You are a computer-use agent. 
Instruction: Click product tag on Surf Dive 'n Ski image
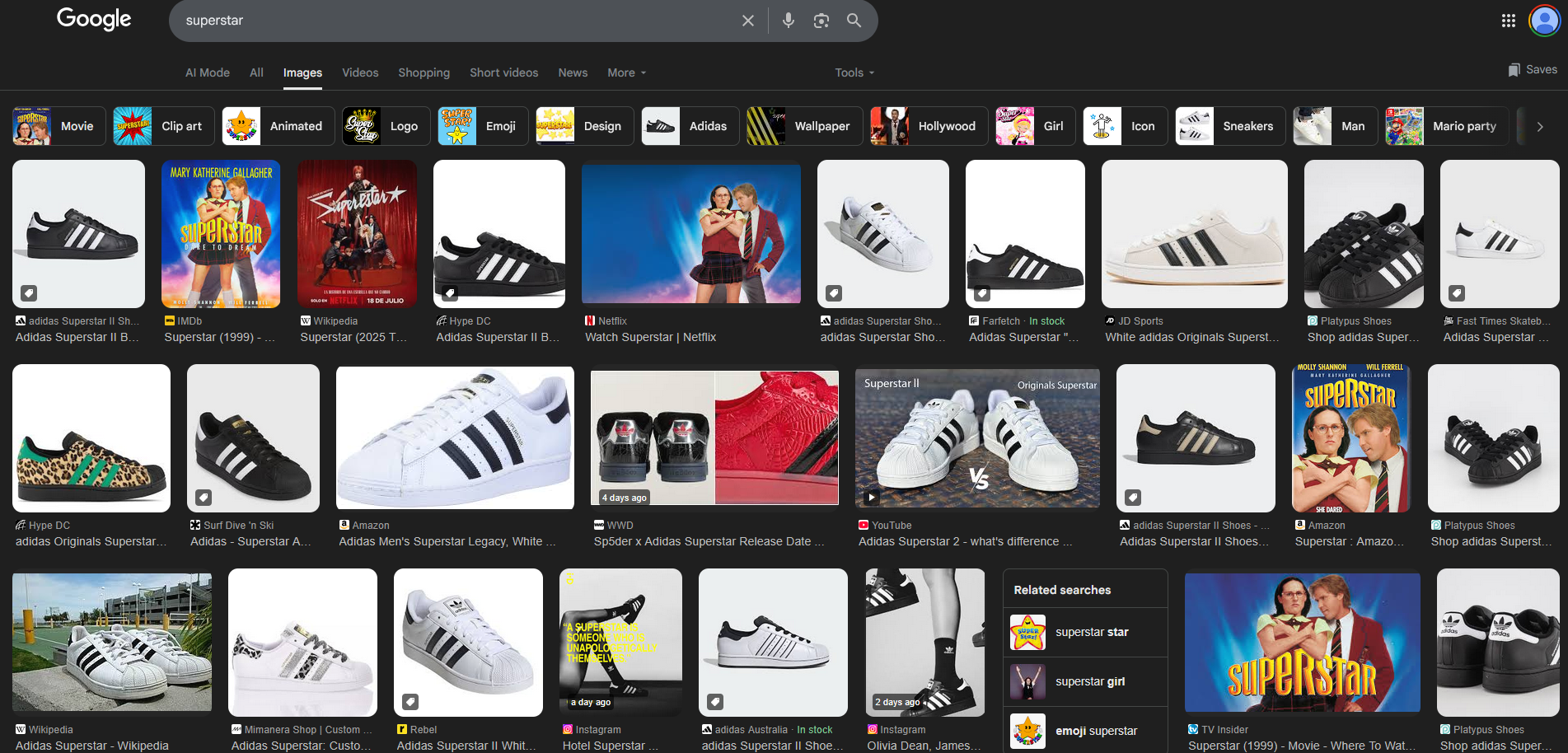click(204, 497)
